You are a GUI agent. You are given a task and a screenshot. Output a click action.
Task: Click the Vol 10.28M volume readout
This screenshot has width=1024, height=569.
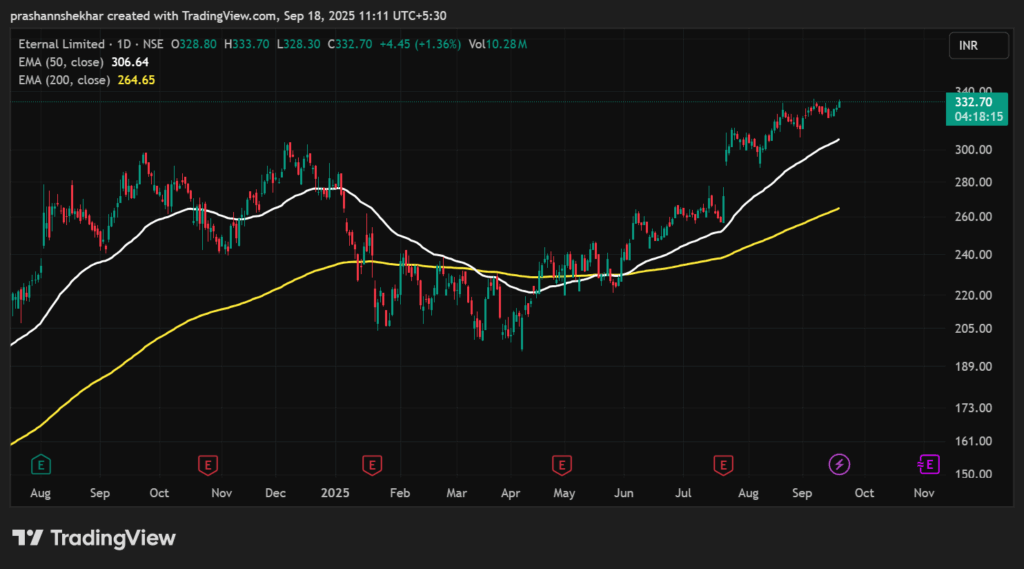[497, 44]
